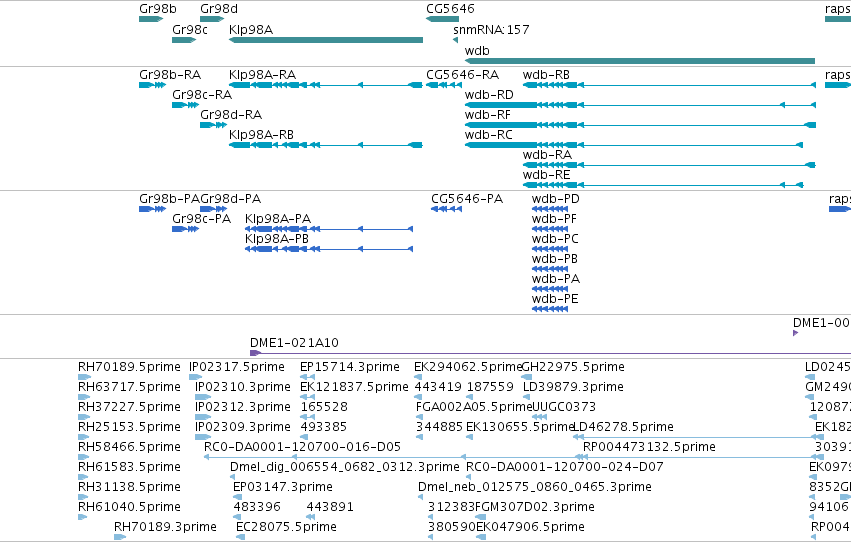Click the Klp98A-PB protein label

[277, 239]
